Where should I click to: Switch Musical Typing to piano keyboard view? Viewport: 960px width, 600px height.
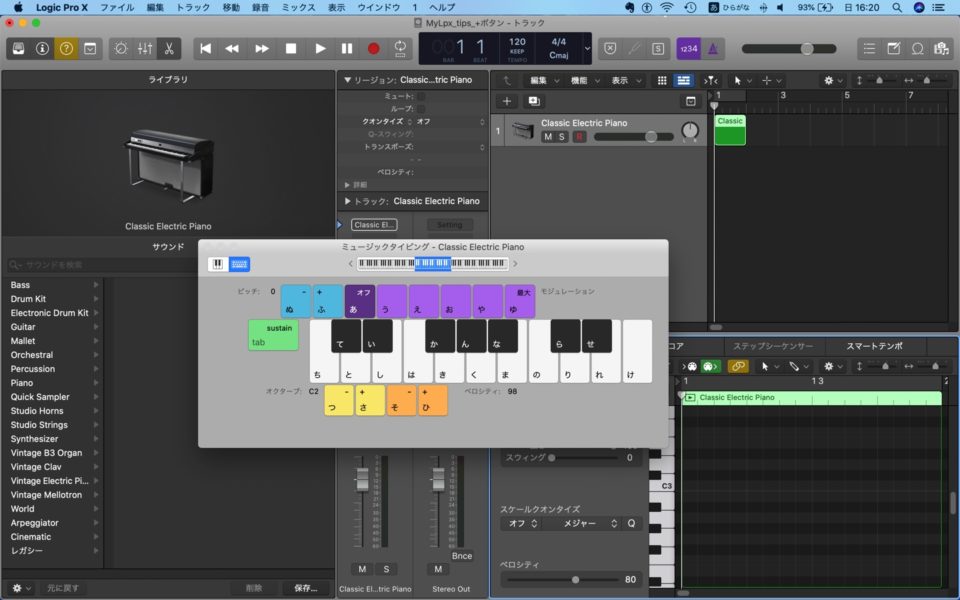pos(217,264)
